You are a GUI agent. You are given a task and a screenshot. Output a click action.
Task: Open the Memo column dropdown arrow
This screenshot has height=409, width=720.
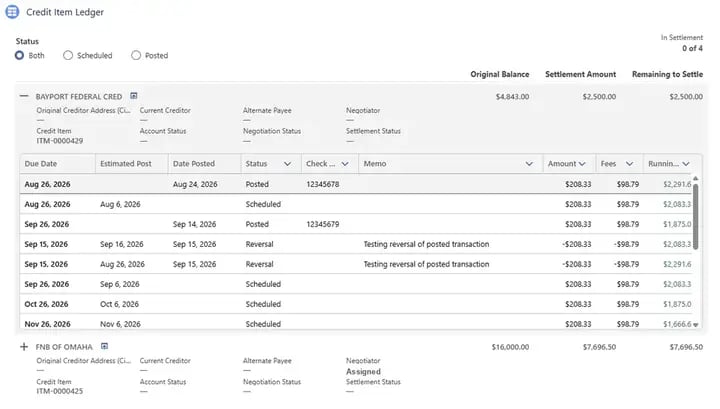529,164
